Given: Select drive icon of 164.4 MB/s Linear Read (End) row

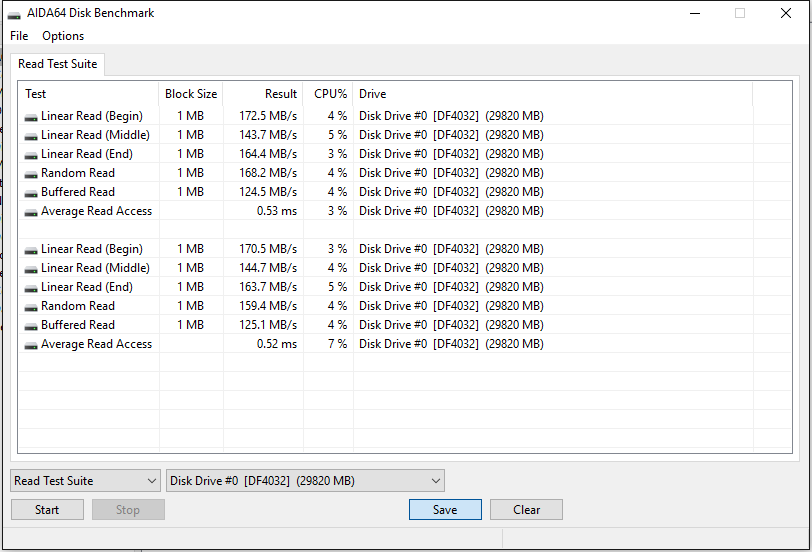Looking at the screenshot, I should click(x=31, y=154).
